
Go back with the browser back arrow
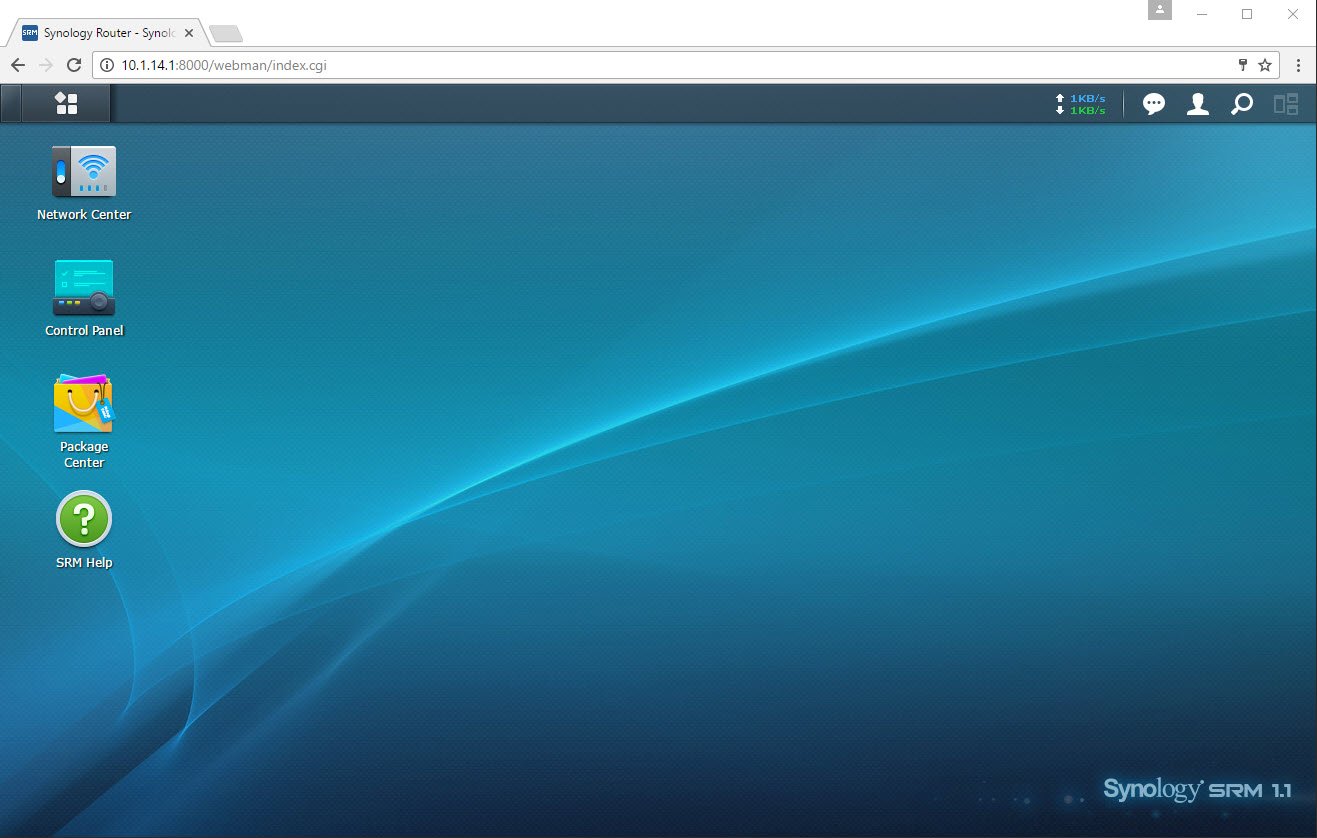[18, 65]
